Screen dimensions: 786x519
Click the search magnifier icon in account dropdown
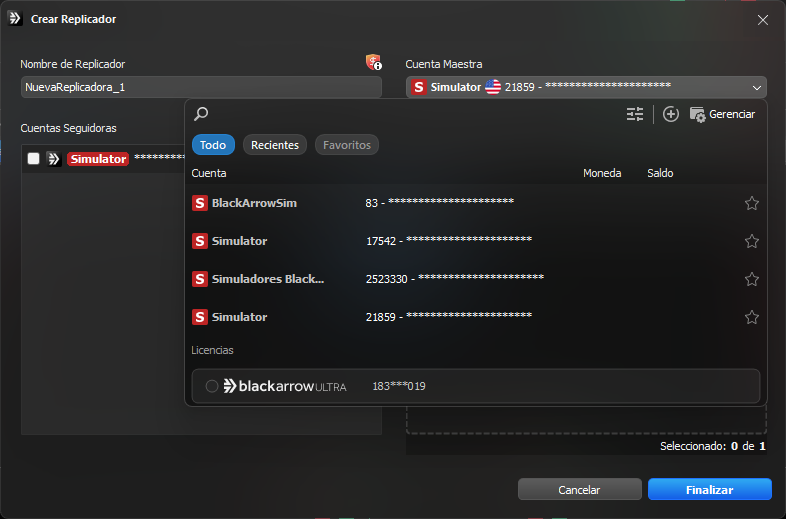click(201, 114)
